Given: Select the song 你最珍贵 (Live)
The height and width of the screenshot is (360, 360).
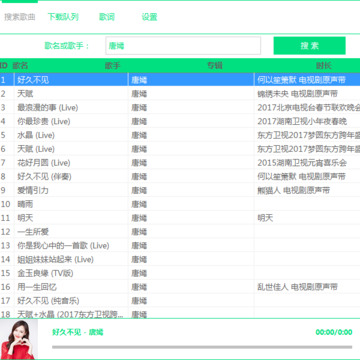Looking at the screenshot, I should (x=44, y=121).
